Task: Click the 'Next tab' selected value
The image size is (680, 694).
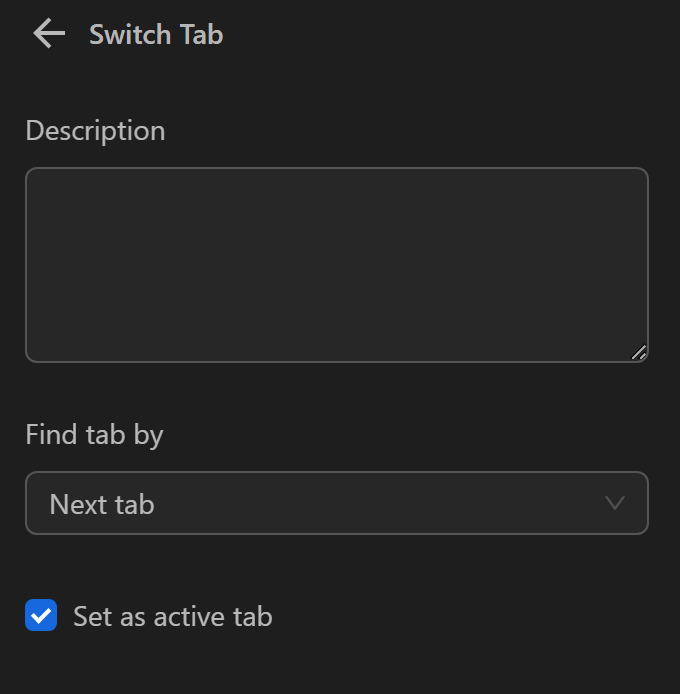Action: click(x=102, y=504)
